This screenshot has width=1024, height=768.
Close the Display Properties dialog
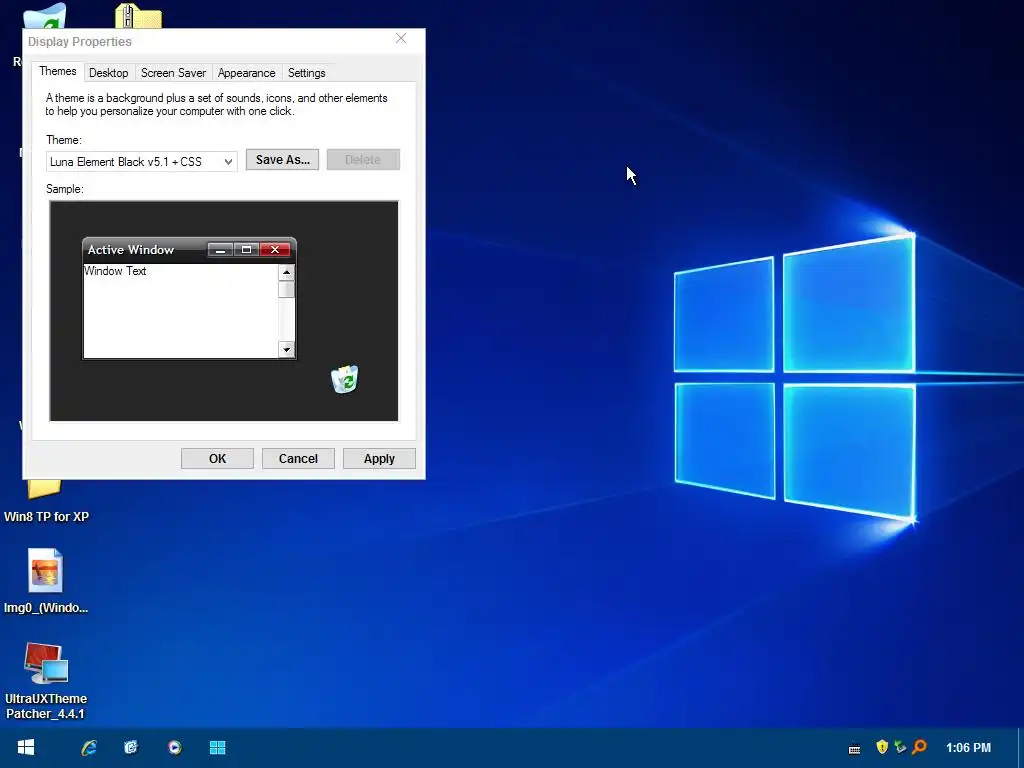[401, 39]
